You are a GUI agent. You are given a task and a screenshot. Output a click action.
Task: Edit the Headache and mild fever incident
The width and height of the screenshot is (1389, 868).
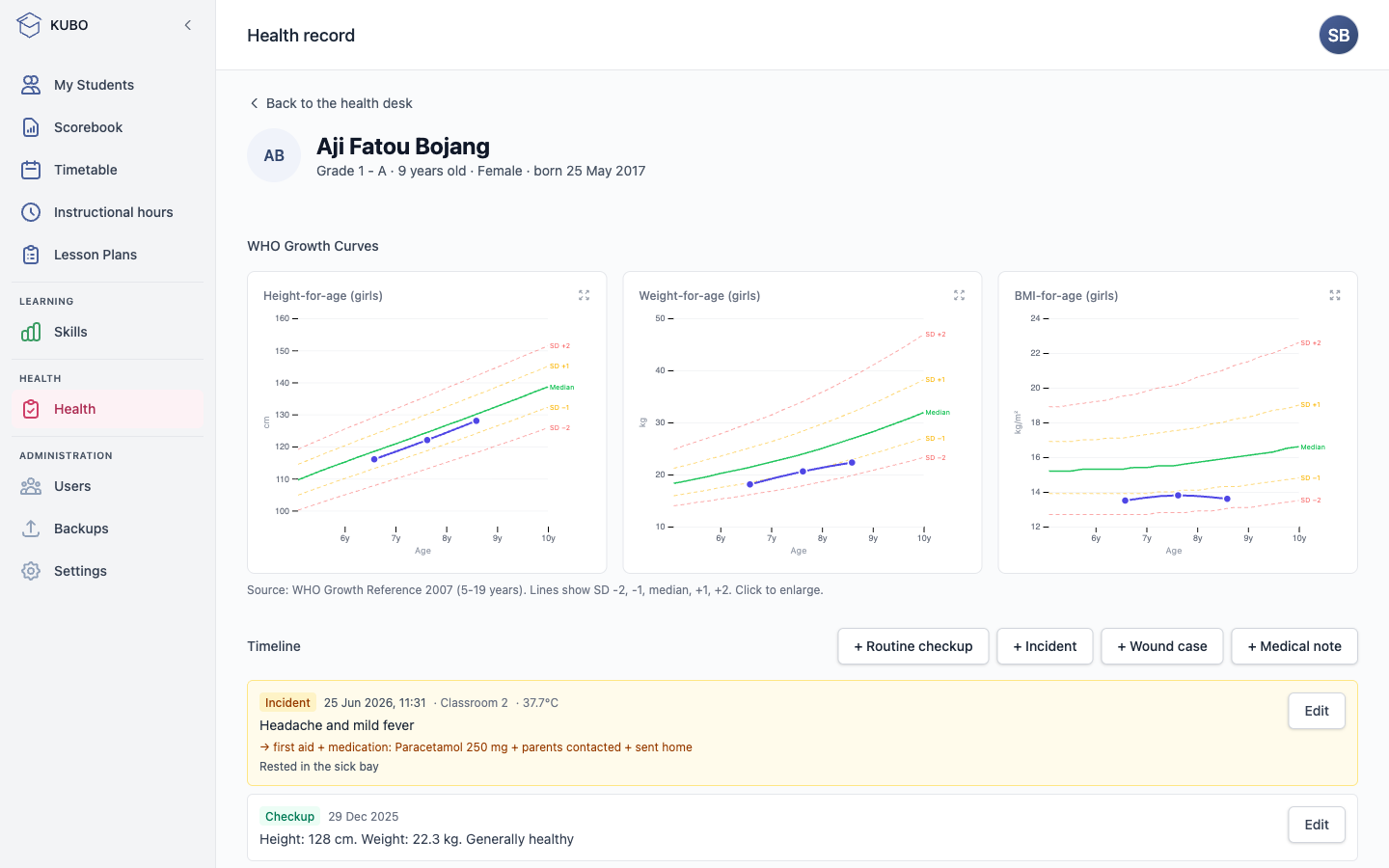coord(1317,711)
